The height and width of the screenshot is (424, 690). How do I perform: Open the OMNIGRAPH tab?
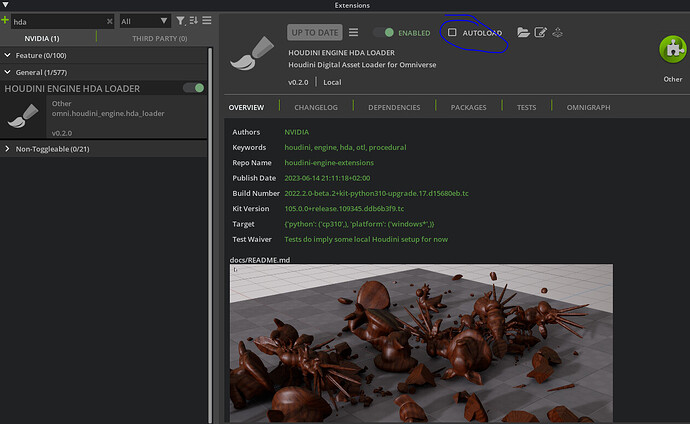[588, 107]
